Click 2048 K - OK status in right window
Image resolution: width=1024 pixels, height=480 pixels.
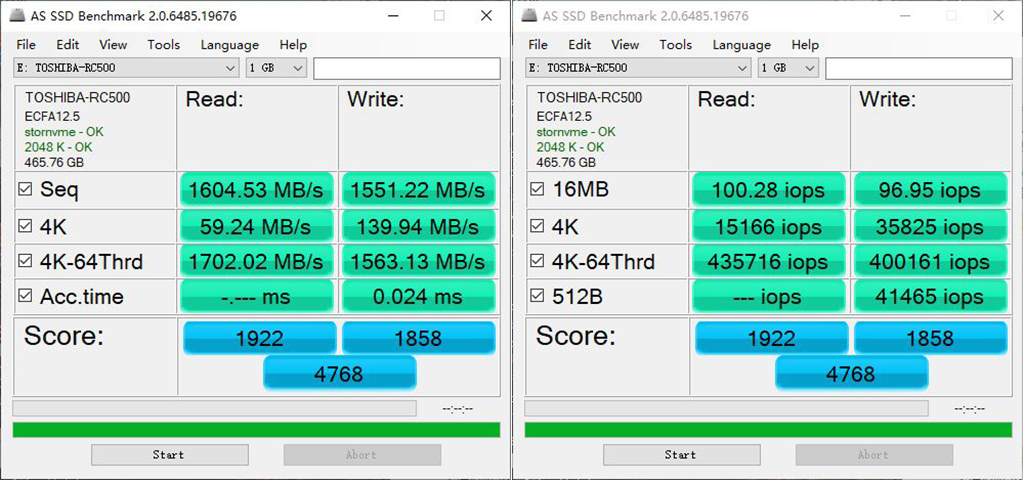point(570,147)
